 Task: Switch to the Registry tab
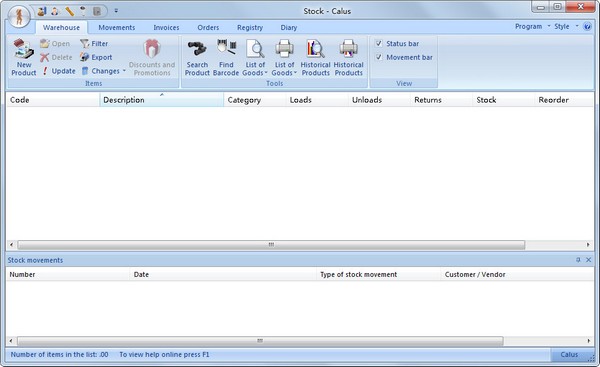pyautogui.click(x=250, y=28)
